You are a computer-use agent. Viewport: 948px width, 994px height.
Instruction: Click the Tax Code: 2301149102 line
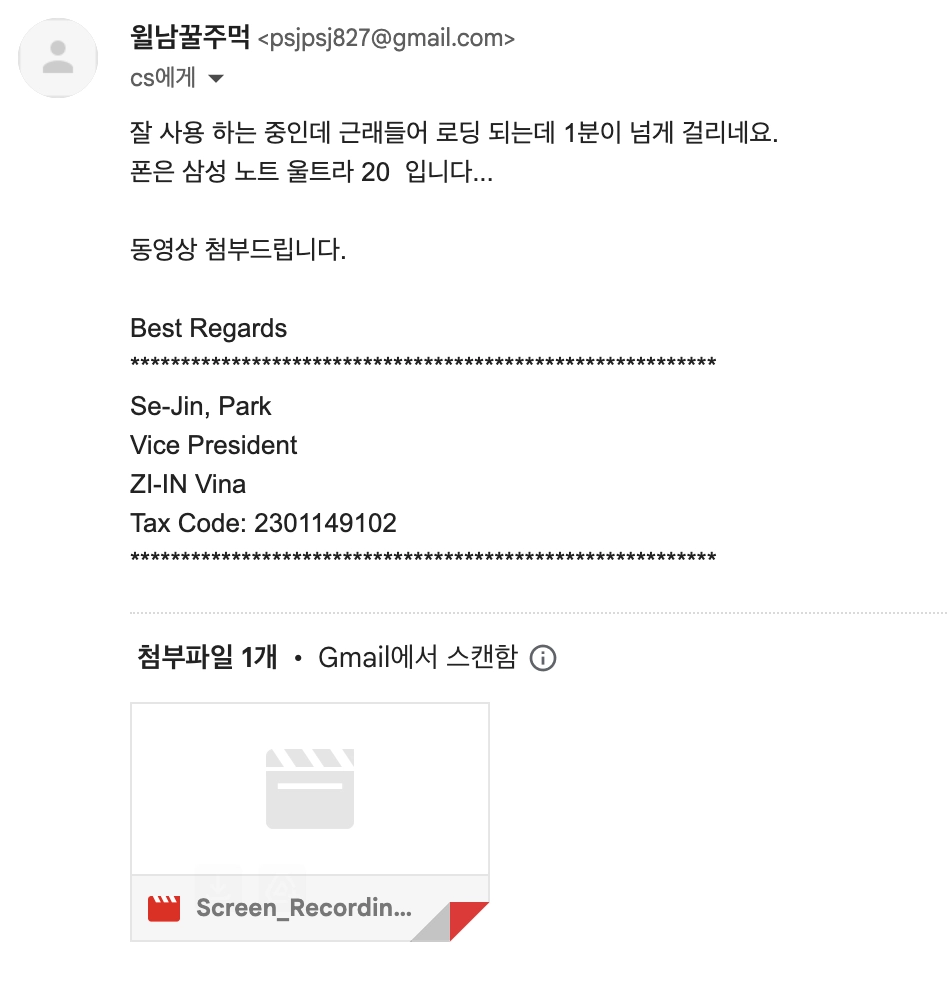click(x=263, y=524)
